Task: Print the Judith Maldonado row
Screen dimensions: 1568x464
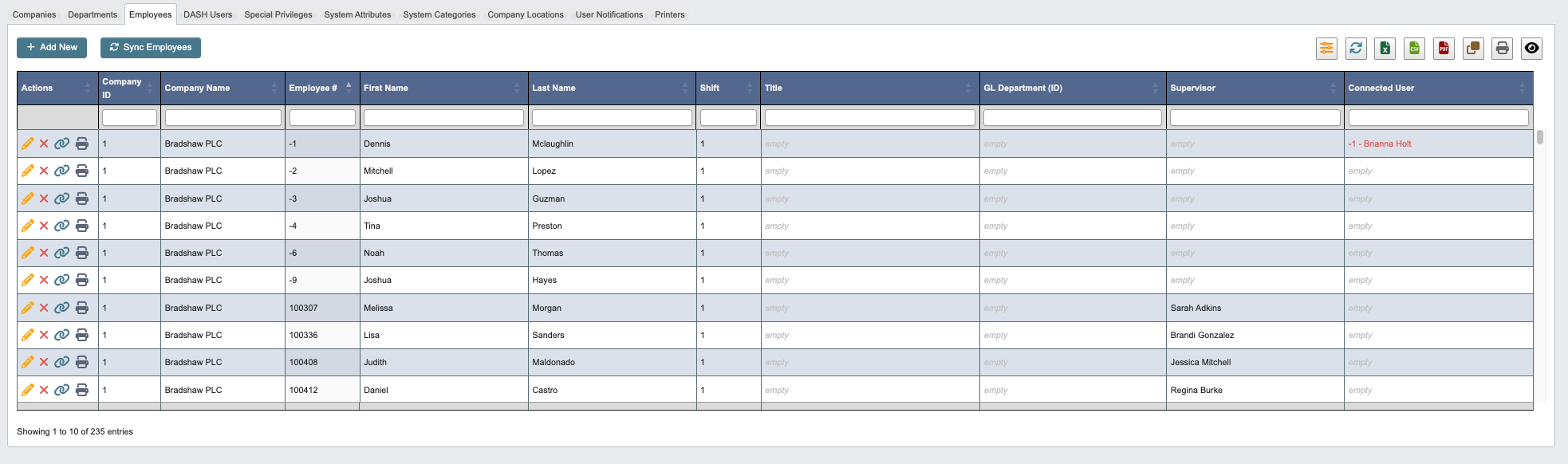Action: pyautogui.click(x=82, y=362)
